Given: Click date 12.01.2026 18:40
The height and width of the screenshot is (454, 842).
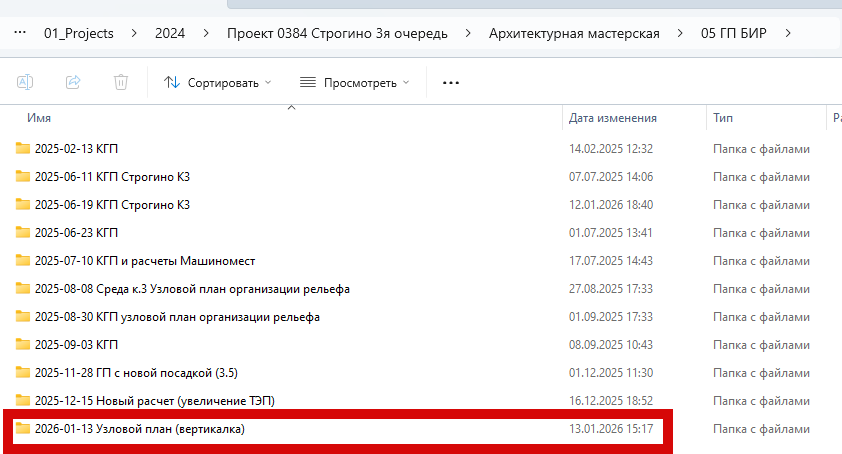Looking at the screenshot, I should point(611,205).
